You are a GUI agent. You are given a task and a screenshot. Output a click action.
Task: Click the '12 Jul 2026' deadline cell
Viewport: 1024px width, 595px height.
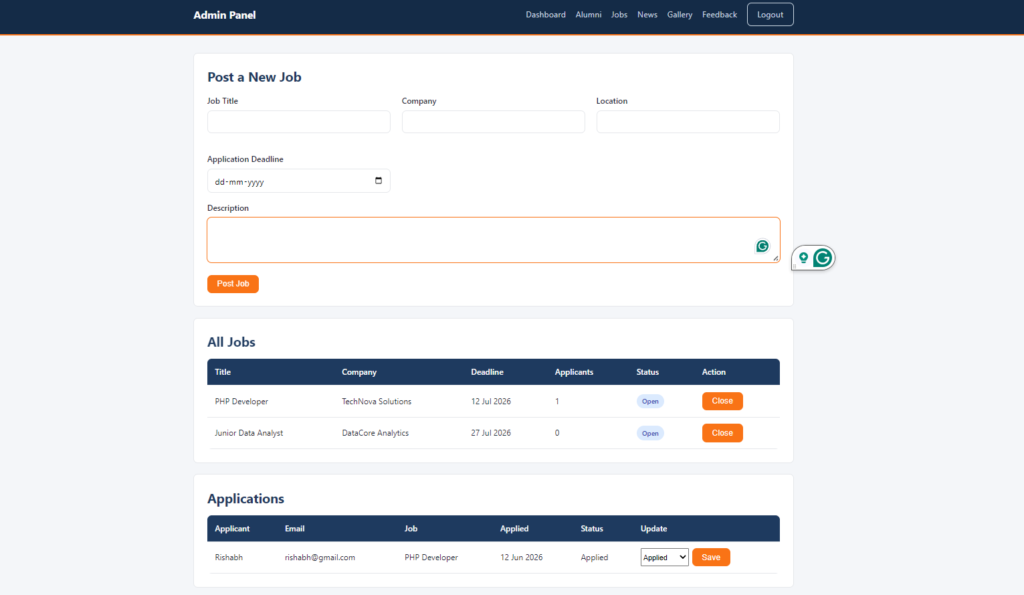pyautogui.click(x=491, y=402)
